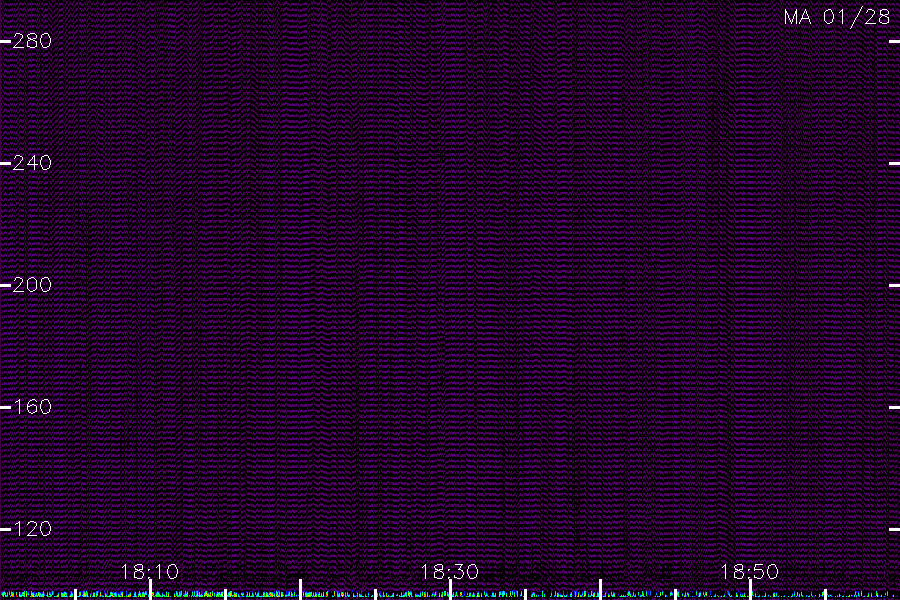Click the MA 01/28 date label
900x600 pixels.
click(837, 17)
